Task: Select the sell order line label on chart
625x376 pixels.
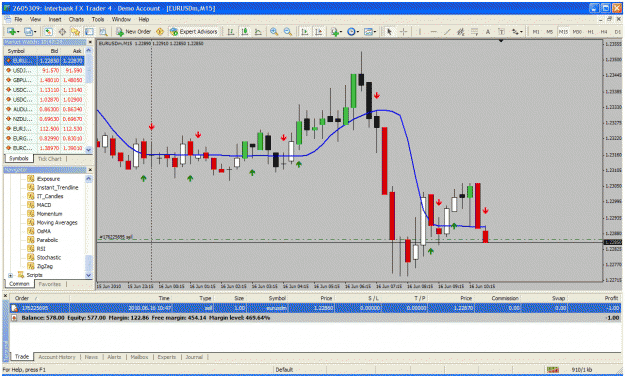Action: [x=116, y=237]
